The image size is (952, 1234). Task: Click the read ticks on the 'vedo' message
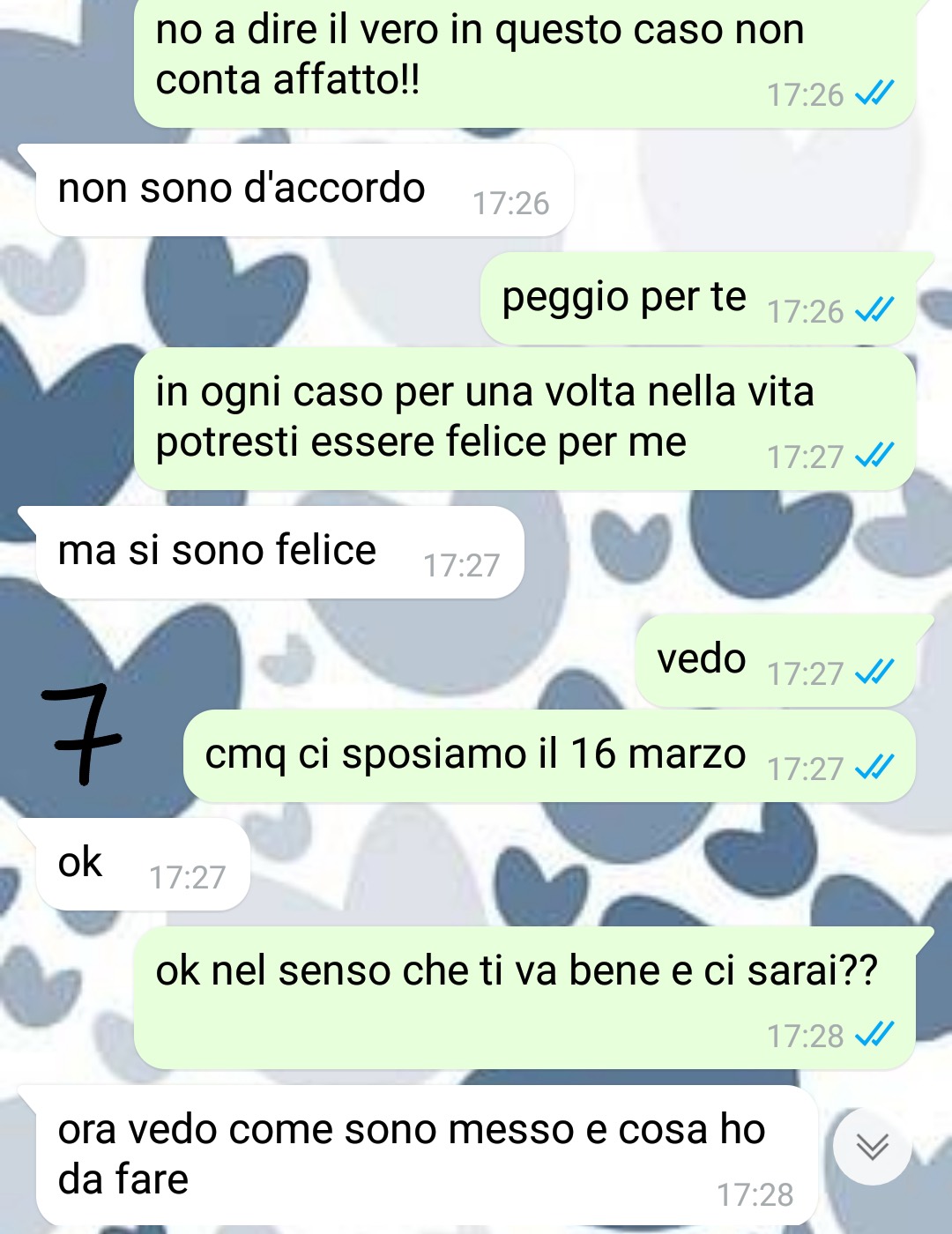click(x=875, y=673)
